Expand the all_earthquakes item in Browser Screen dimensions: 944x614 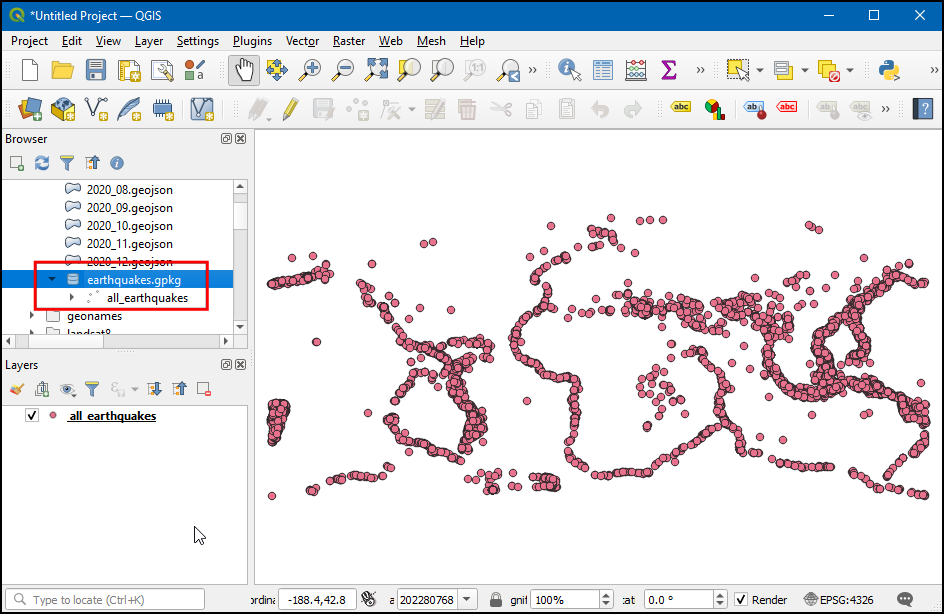[x=71, y=298]
